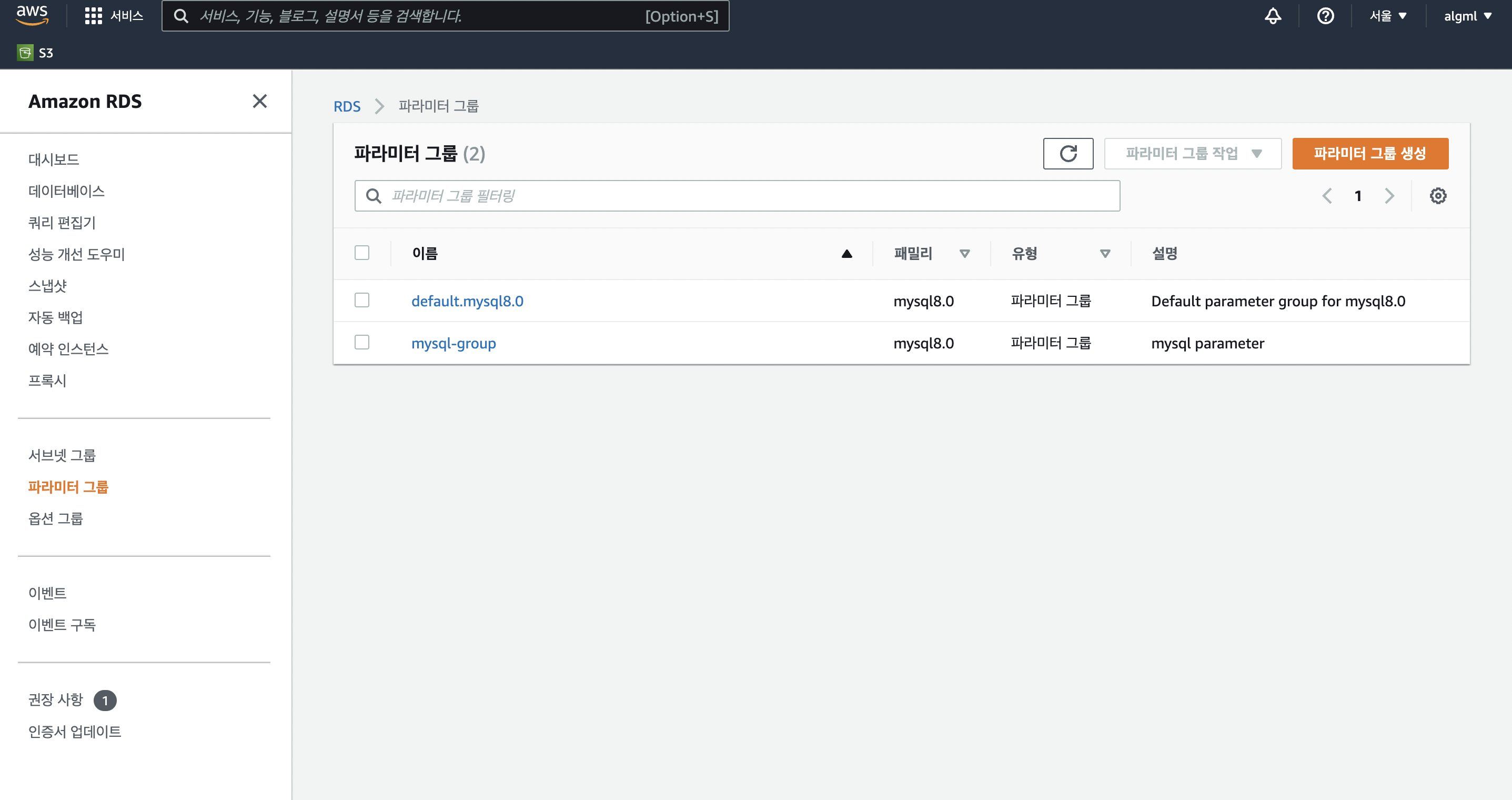1512x800 pixels.
Task: Open table preferences gear icon
Action: point(1437,196)
